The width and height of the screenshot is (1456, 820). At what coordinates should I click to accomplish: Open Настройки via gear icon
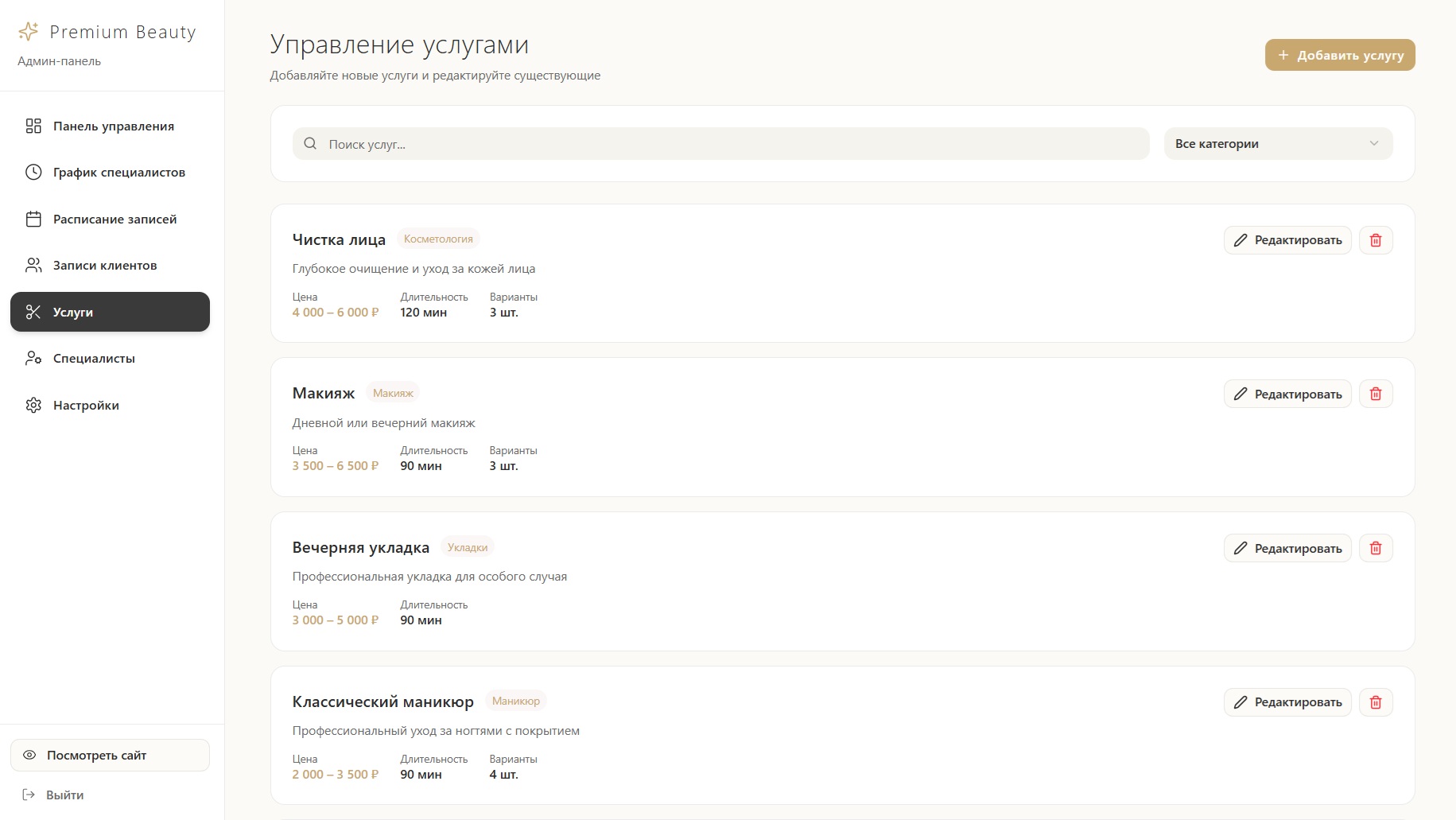pos(33,405)
